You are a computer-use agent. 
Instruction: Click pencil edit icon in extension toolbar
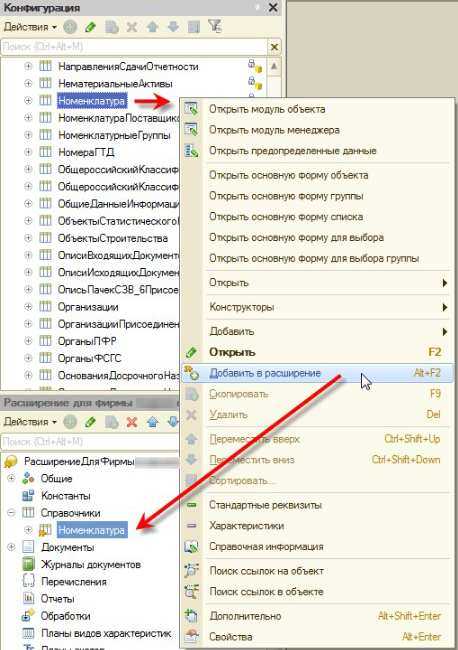point(90,422)
